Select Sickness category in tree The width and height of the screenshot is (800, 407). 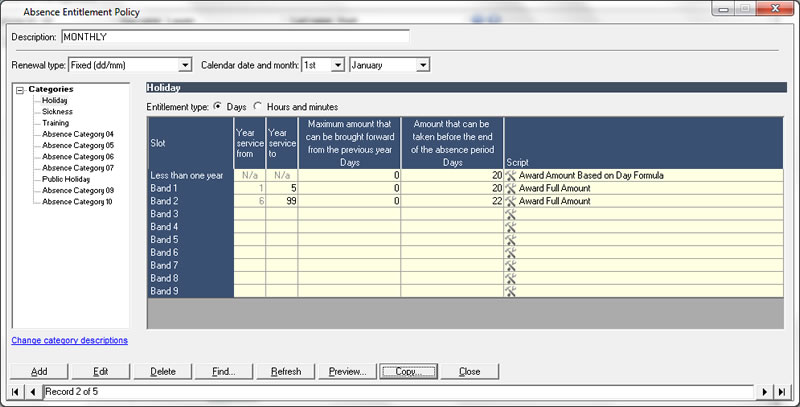tap(56, 111)
